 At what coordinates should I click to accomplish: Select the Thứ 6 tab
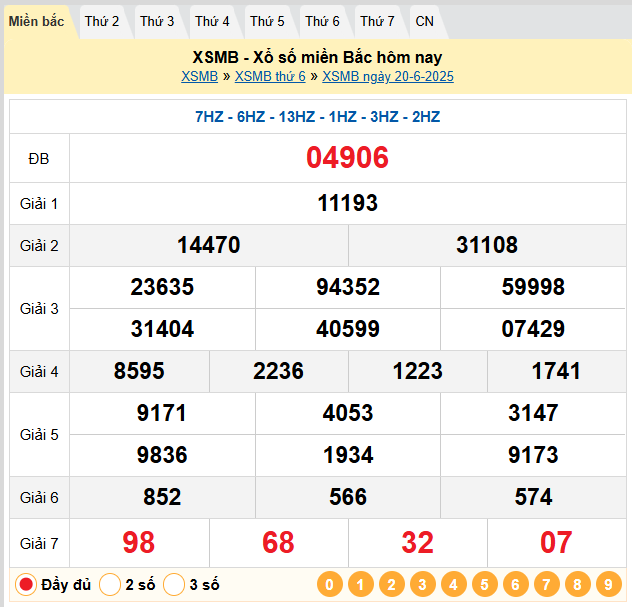point(322,21)
